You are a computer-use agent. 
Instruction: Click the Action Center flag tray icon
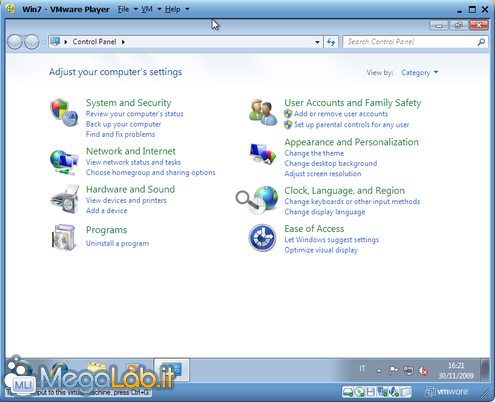coord(393,370)
